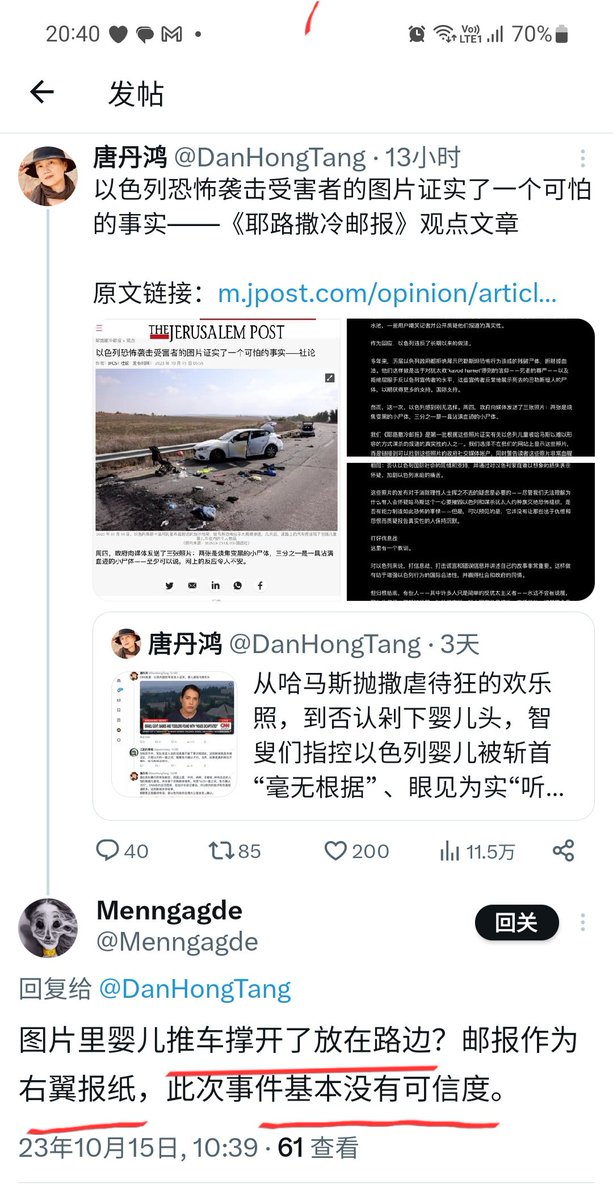
Task: Tap the share icon on the post
Action: [x=564, y=851]
